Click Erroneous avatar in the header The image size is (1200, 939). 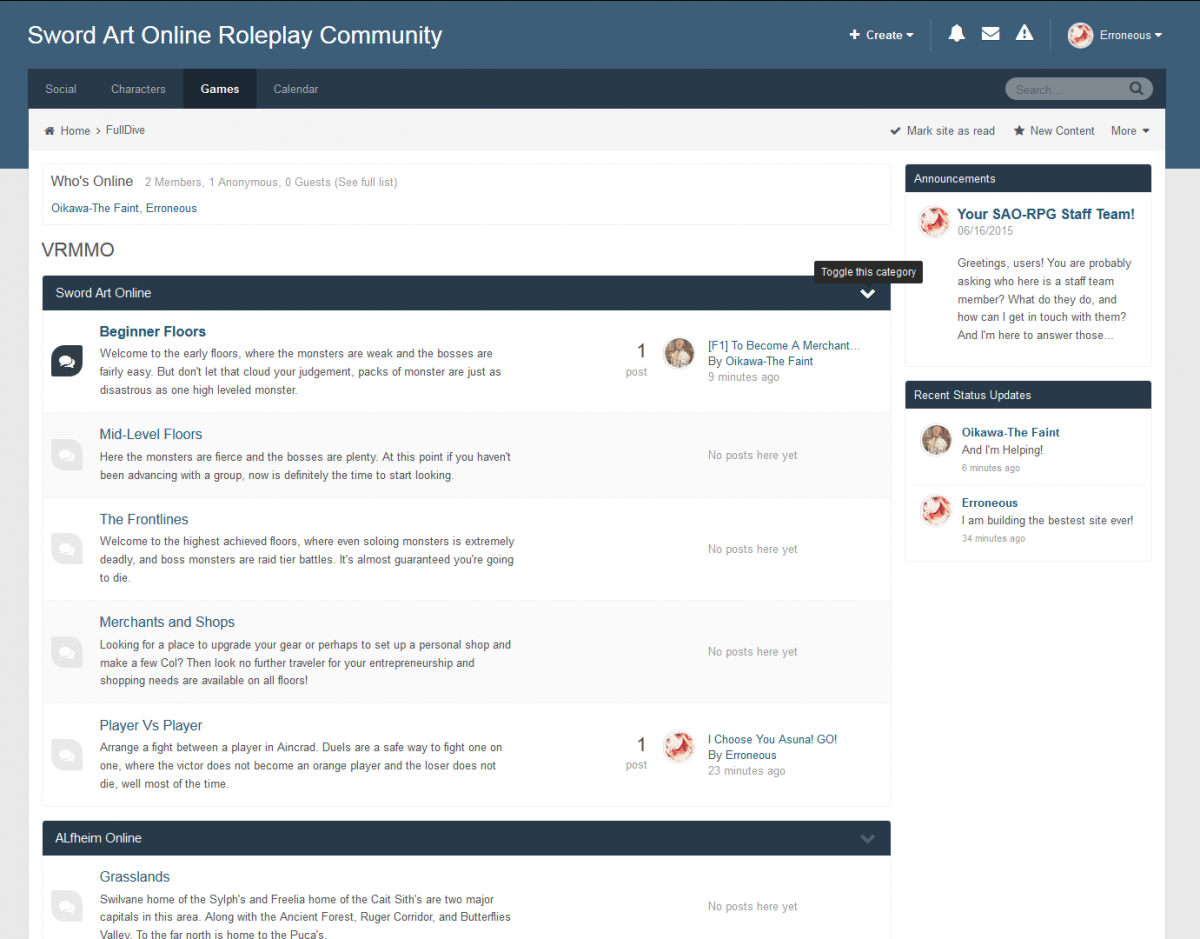(x=1080, y=35)
